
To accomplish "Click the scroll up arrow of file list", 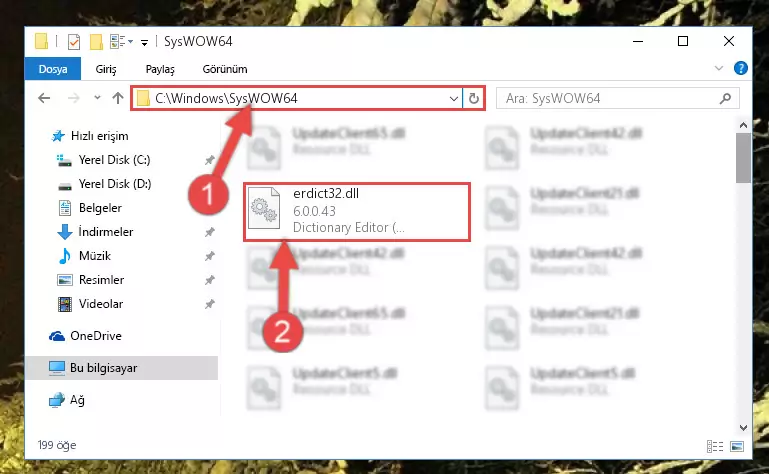I will 743,126.
